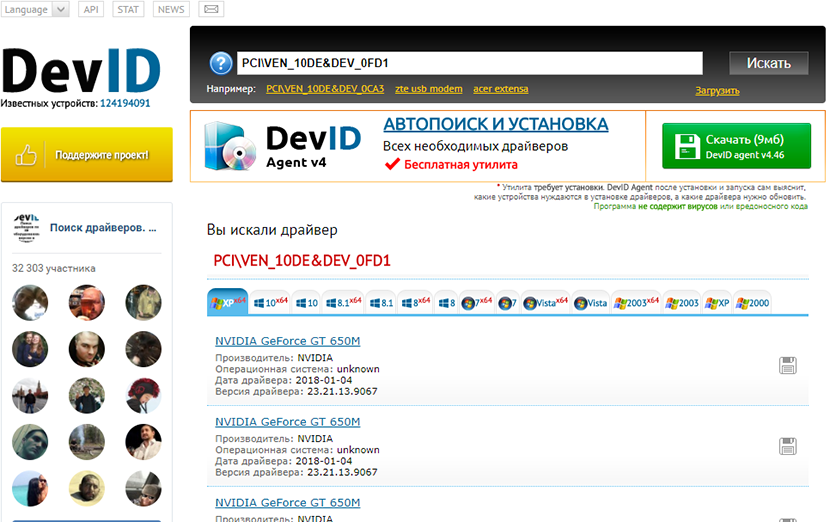Download DevID agent v4.46 green button

736,146
